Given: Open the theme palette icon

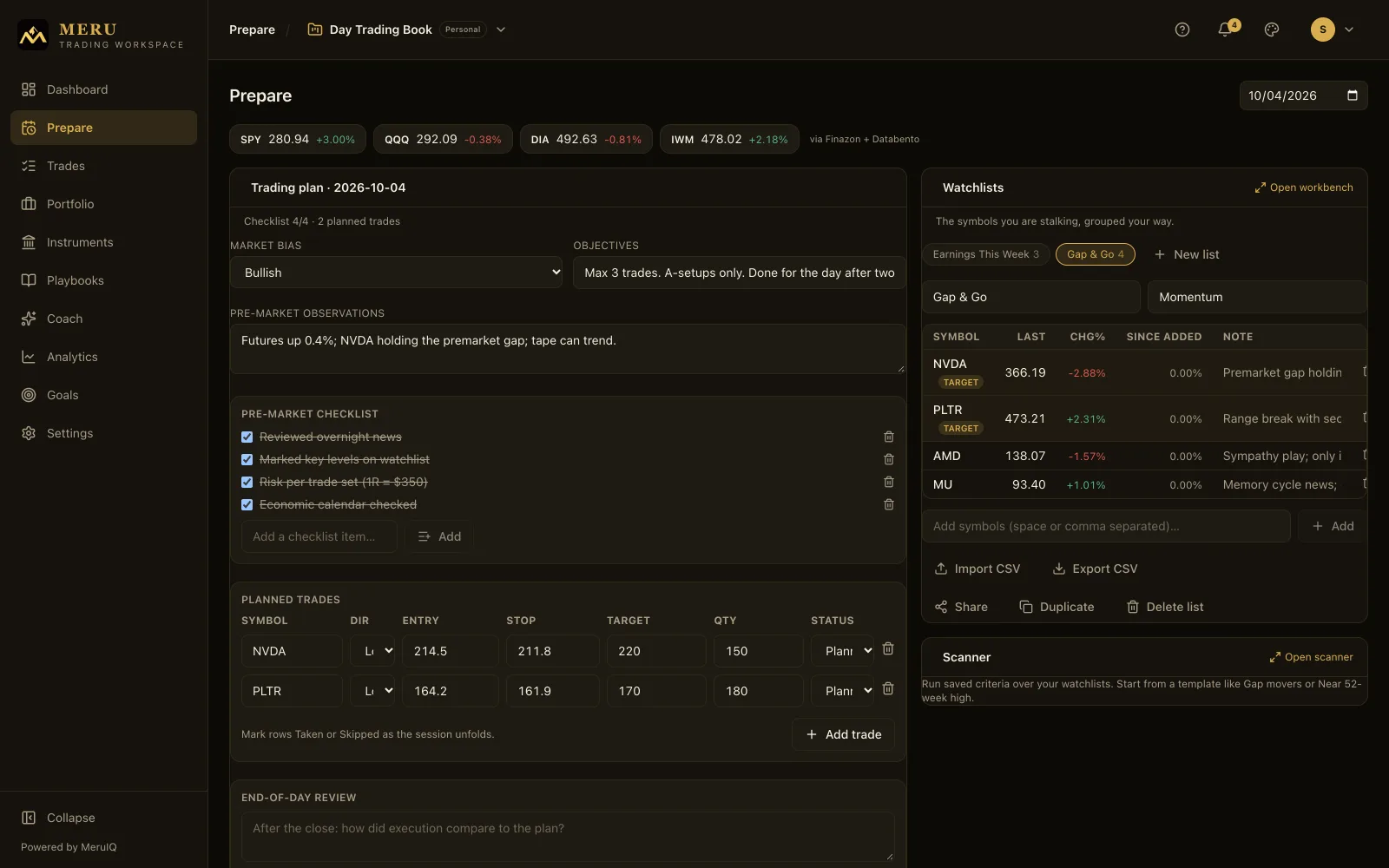Looking at the screenshot, I should pos(1272,30).
